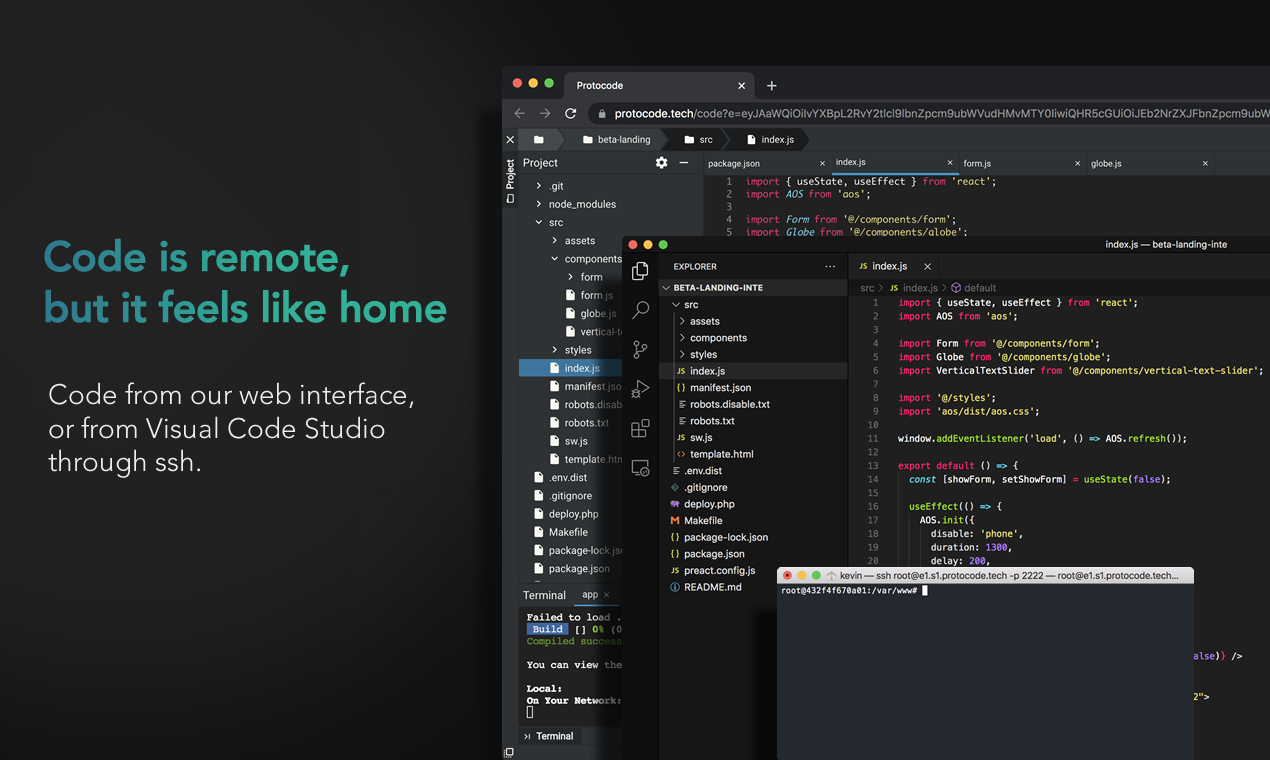Open the Explorer more actions ellipsis
Viewport: 1270px width, 760px height.
pos(829,267)
